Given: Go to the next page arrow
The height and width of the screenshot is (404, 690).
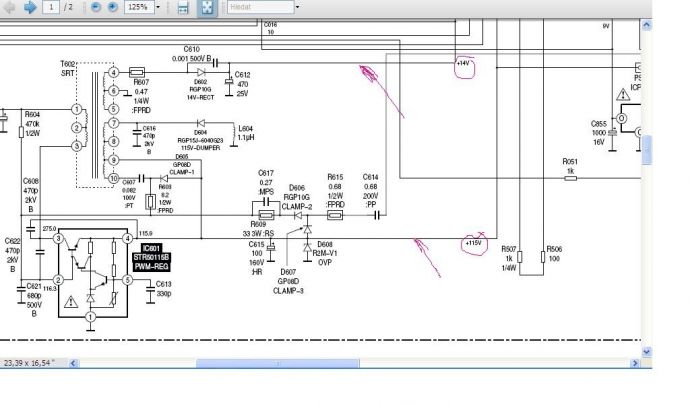Looking at the screenshot, I should [29, 7].
